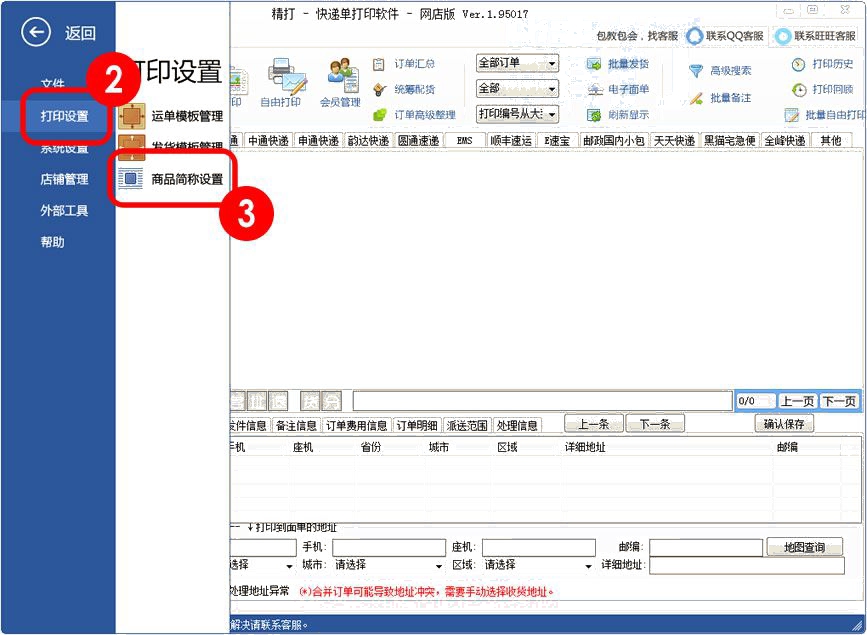Click the back arrow circle icon
This screenshot has height=635, width=867.
tap(36, 33)
